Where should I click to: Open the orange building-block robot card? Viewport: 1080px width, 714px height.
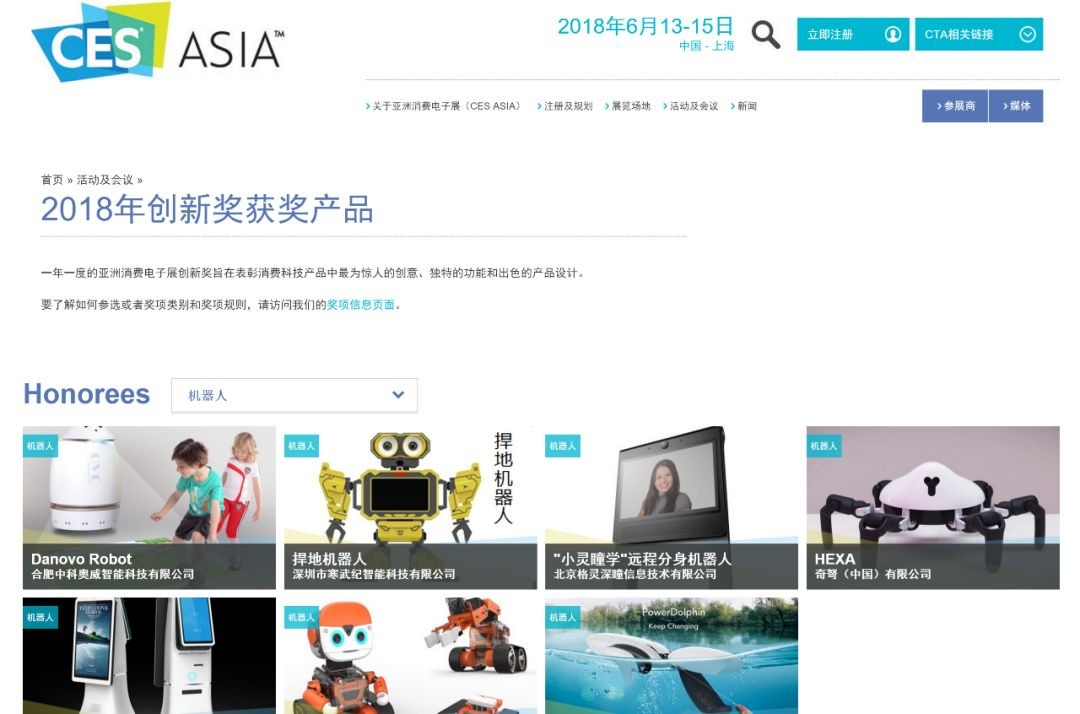411,655
